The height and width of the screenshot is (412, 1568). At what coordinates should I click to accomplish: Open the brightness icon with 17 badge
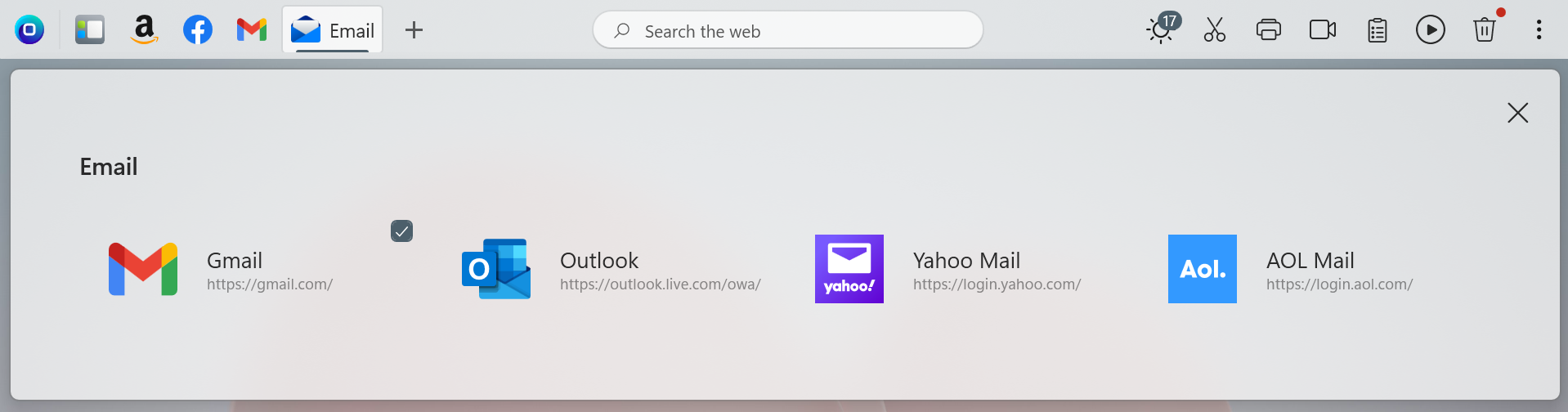[x=1162, y=29]
